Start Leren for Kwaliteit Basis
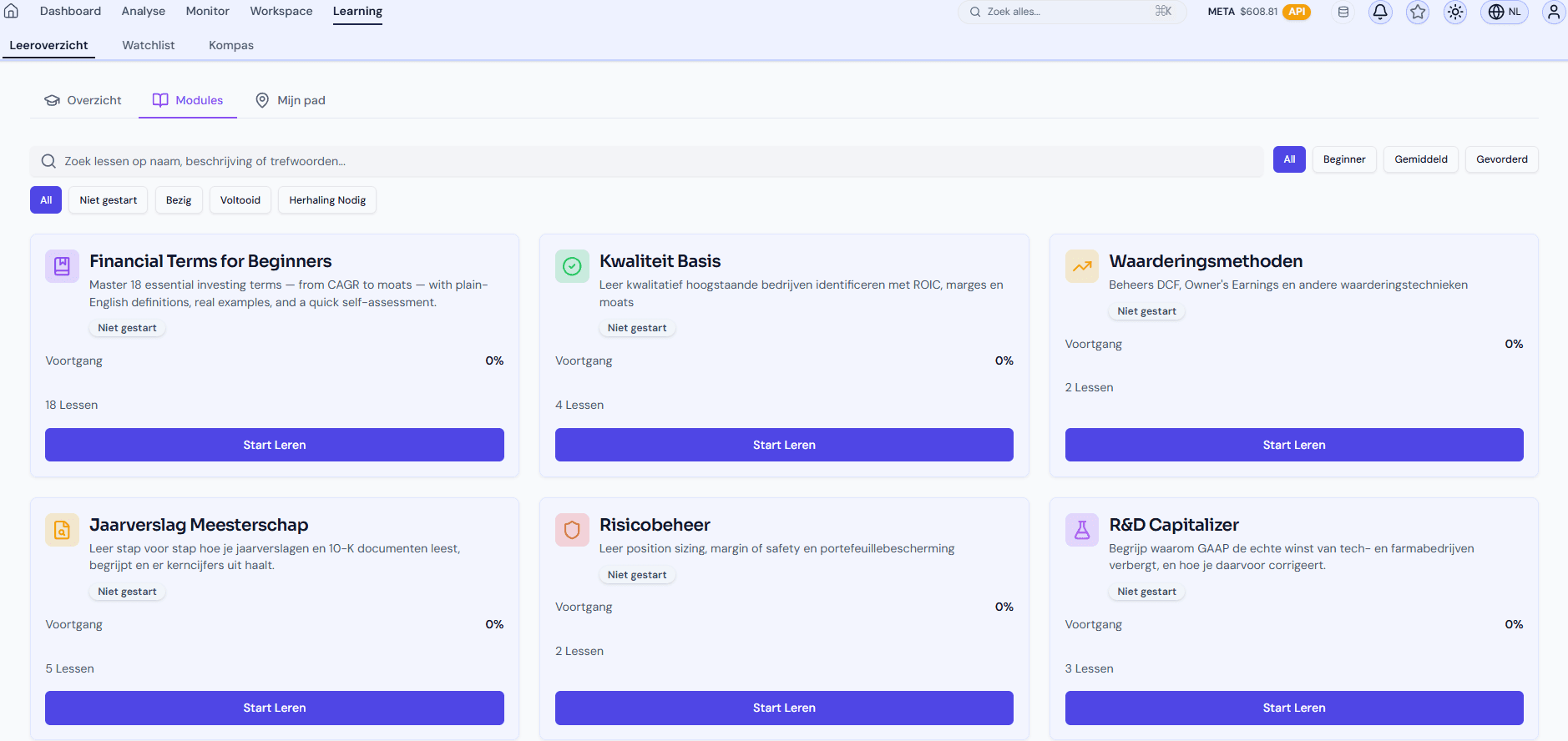The width and height of the screenshot is (1568, 741). pos(784,445)
